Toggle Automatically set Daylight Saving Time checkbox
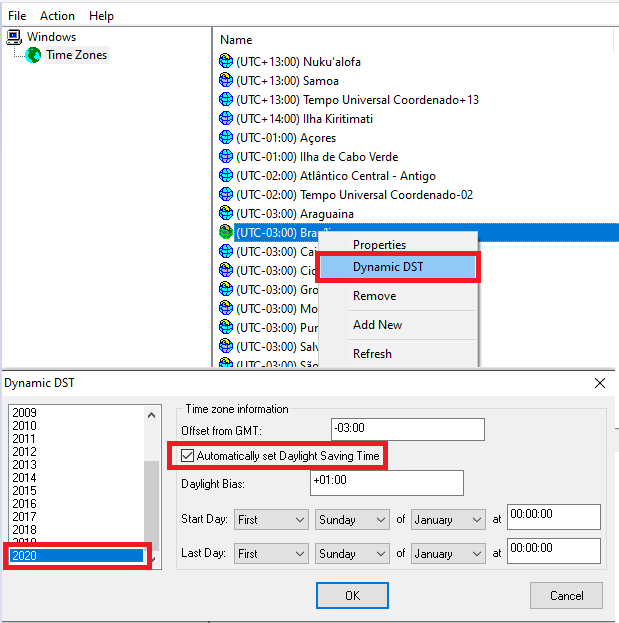619x623 pixels. (x=187, y=456)
